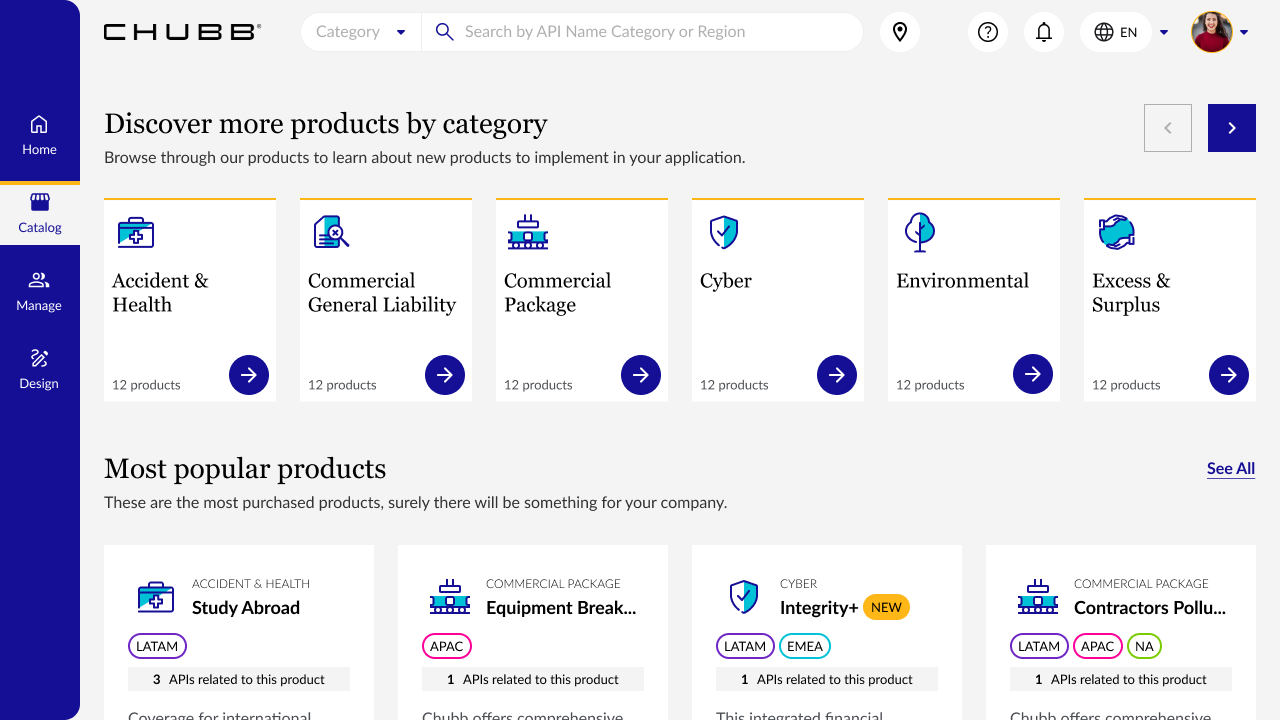Open the Design sidebar item
Viewport: 1280px width, 720px height.
click(39, 369)
